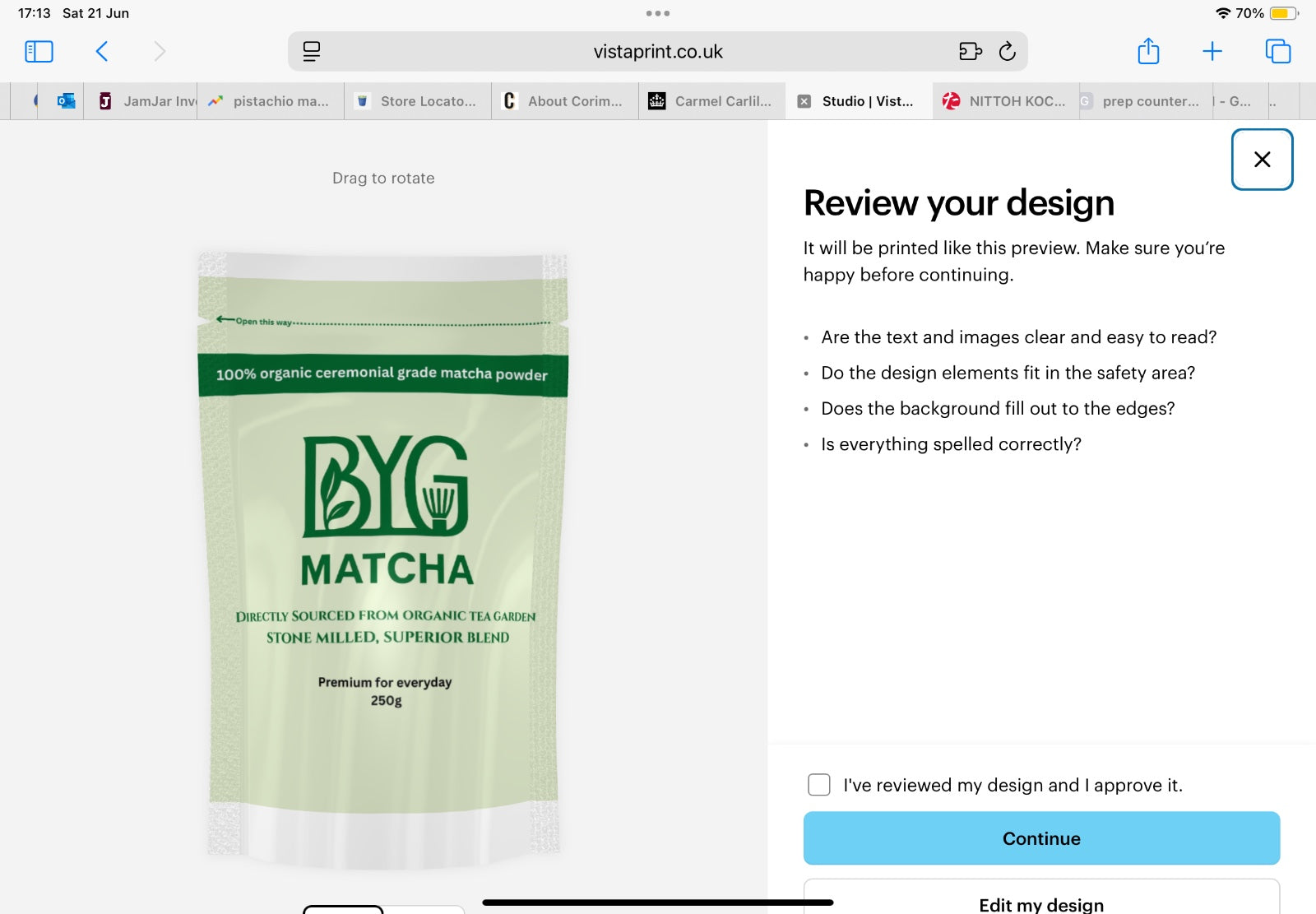The image size is (1316, 914).
Task: Click the extensions icon in address bar
Action: (x=971, y=52)
